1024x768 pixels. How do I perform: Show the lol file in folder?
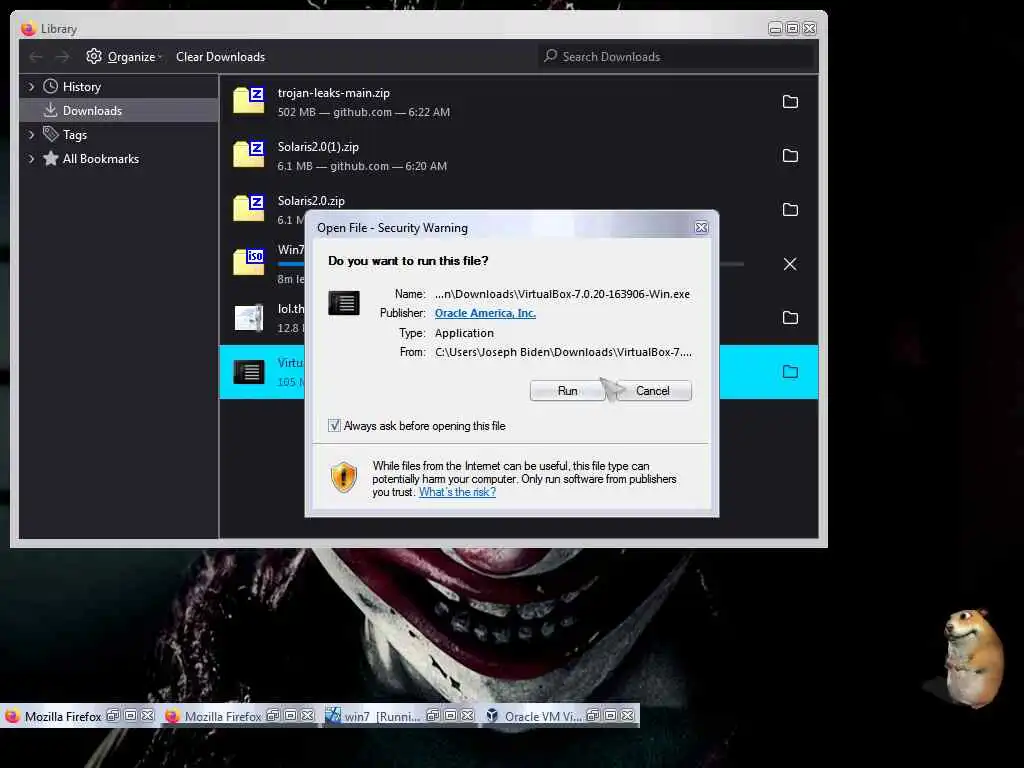click(790, 317)
